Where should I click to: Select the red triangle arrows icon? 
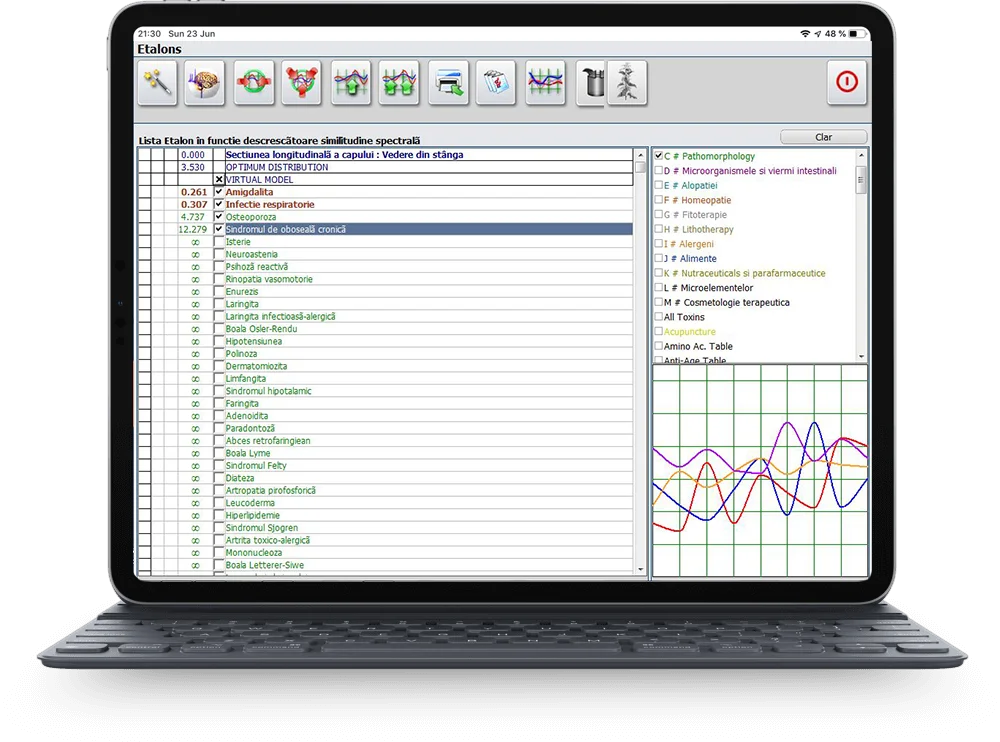[302, 83]
